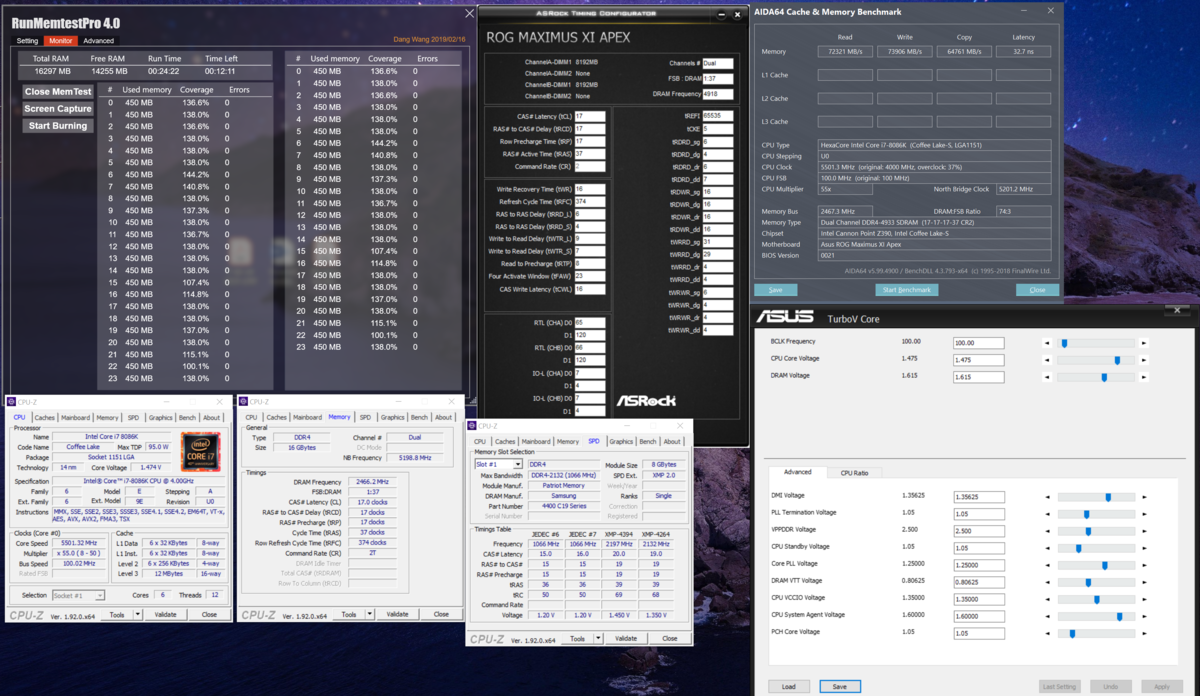This screenshot has width=1200, height=696.
Task: Click right arrow of BCLK Frequency slider
Action: pos(1144,343)
